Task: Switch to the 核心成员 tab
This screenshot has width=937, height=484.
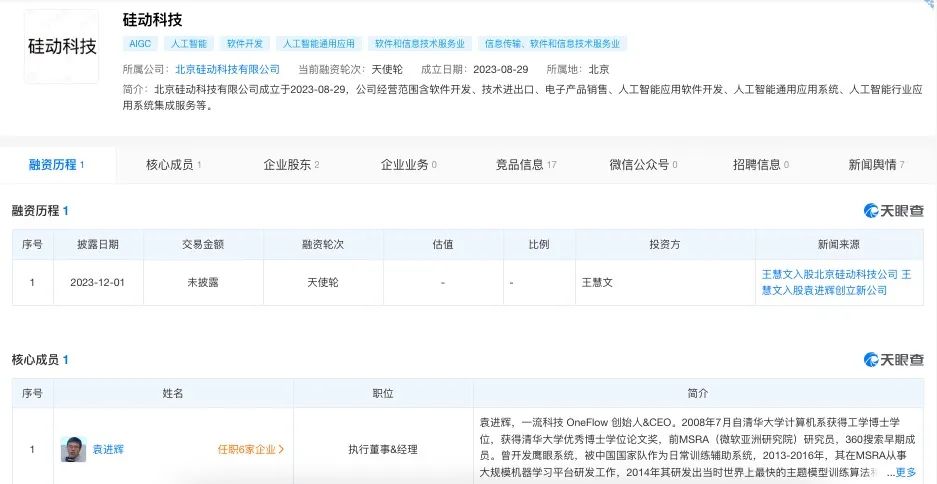Action: [x=173, y=165]
